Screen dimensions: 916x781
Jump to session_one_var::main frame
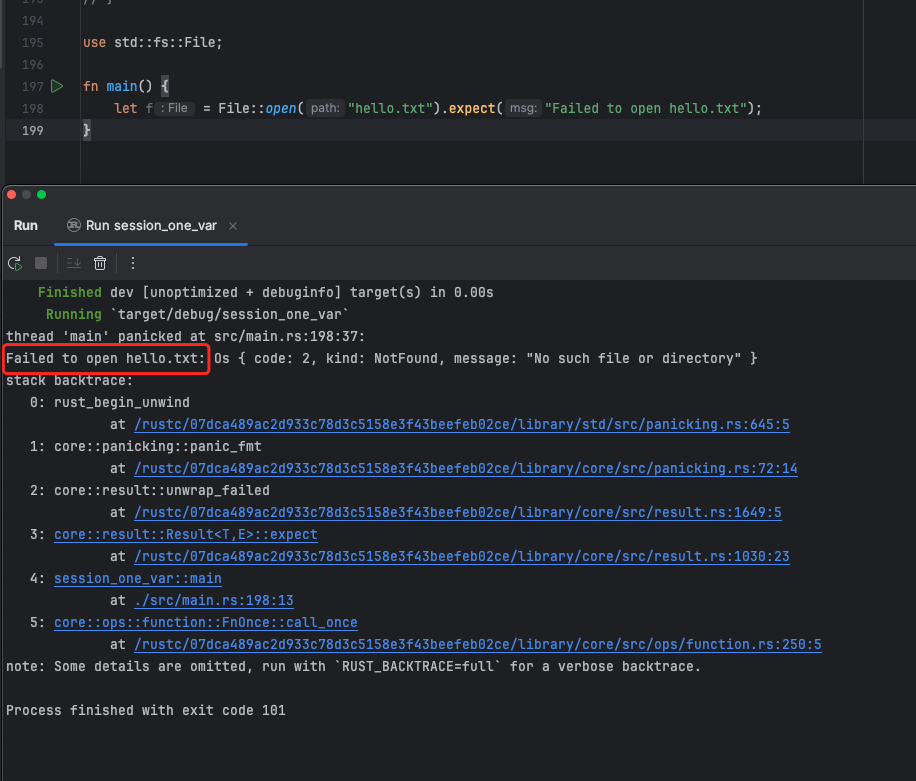138,578
